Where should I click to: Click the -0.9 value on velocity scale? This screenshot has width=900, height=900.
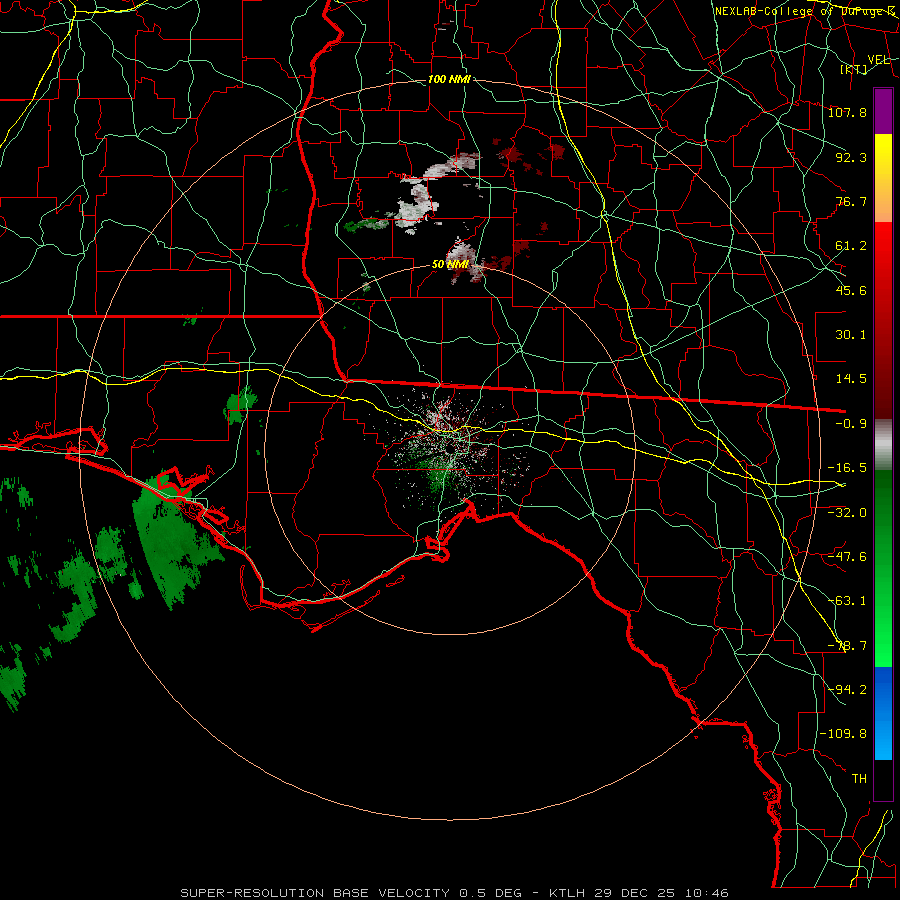(x=851, y=424)
